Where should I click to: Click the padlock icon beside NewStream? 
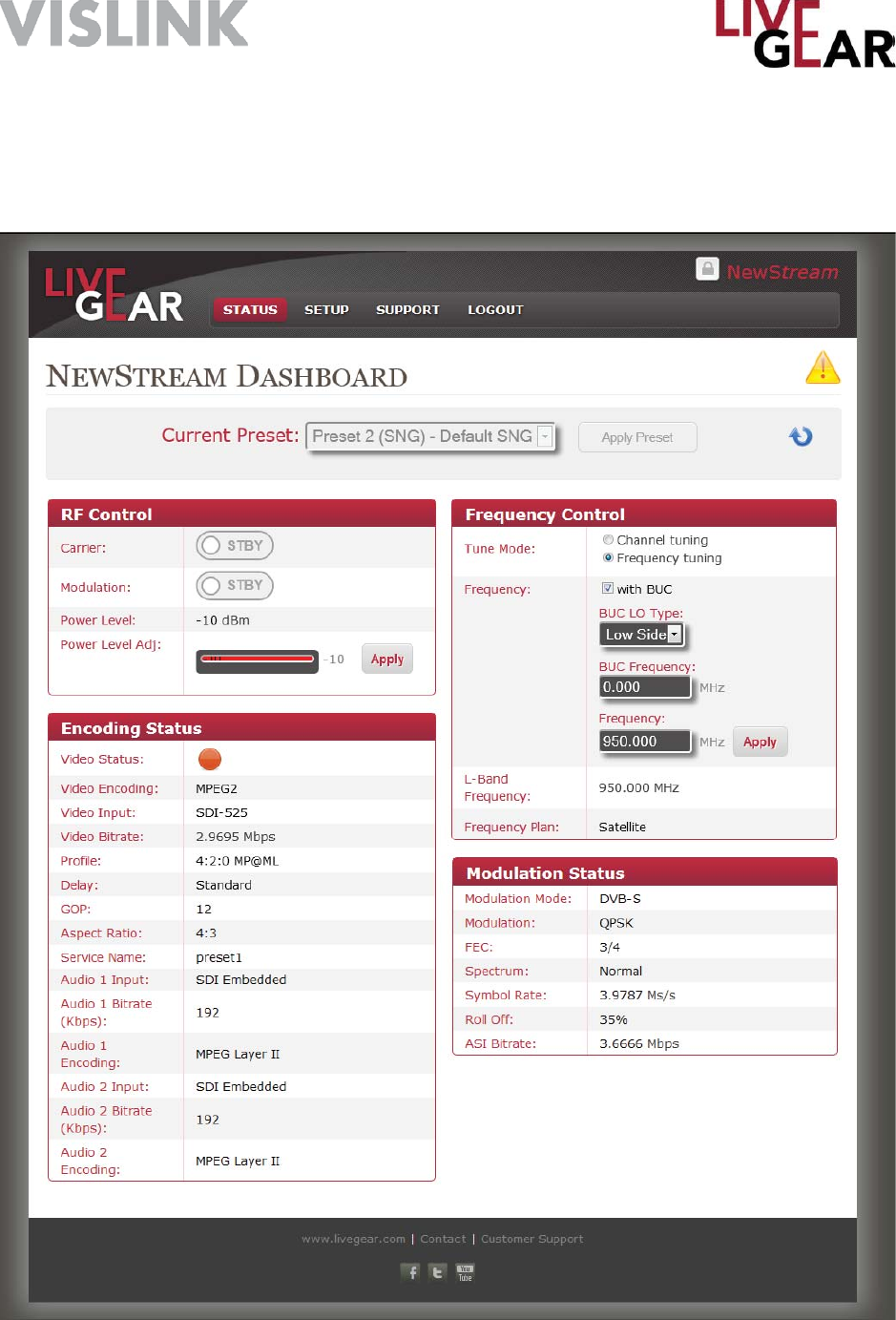pos(707,269)
